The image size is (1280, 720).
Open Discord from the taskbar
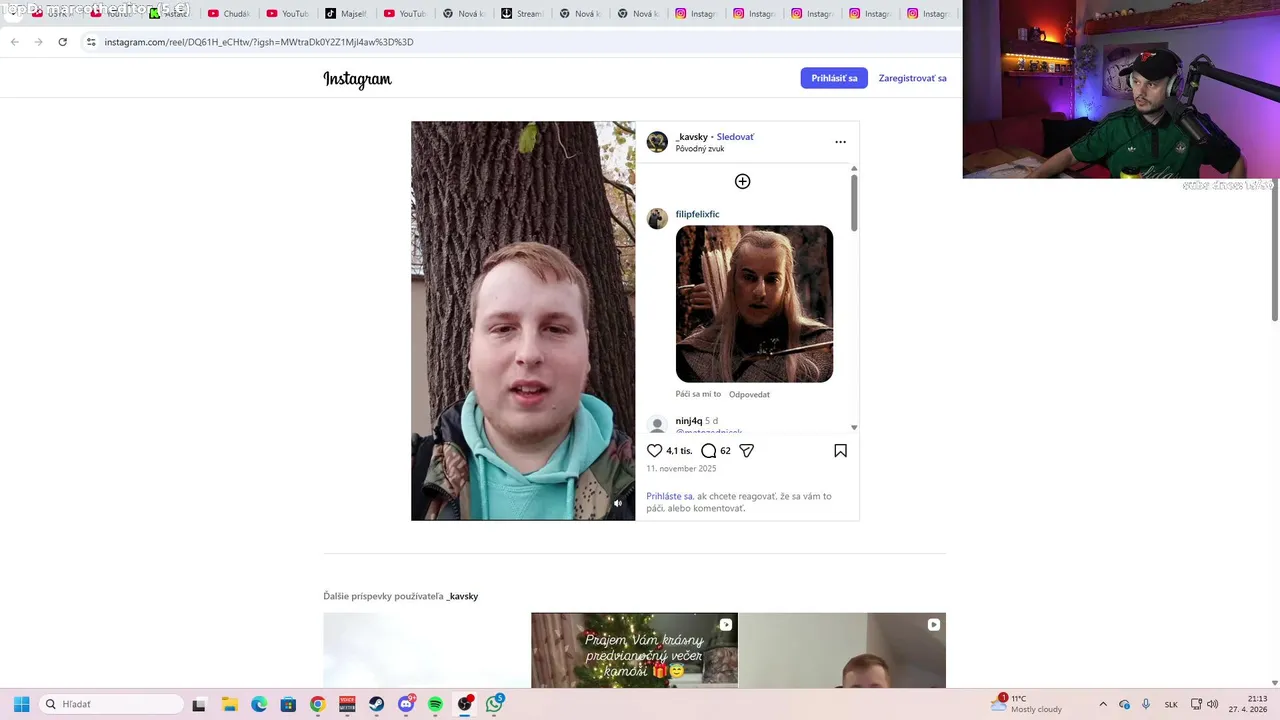(x=406, y=704)
